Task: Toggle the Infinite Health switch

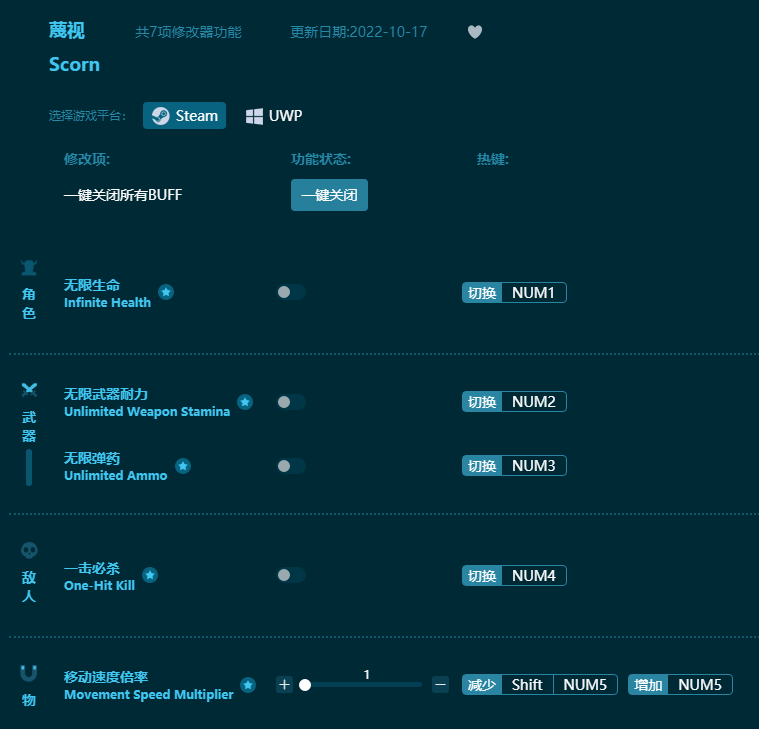Action: (291, 292)
